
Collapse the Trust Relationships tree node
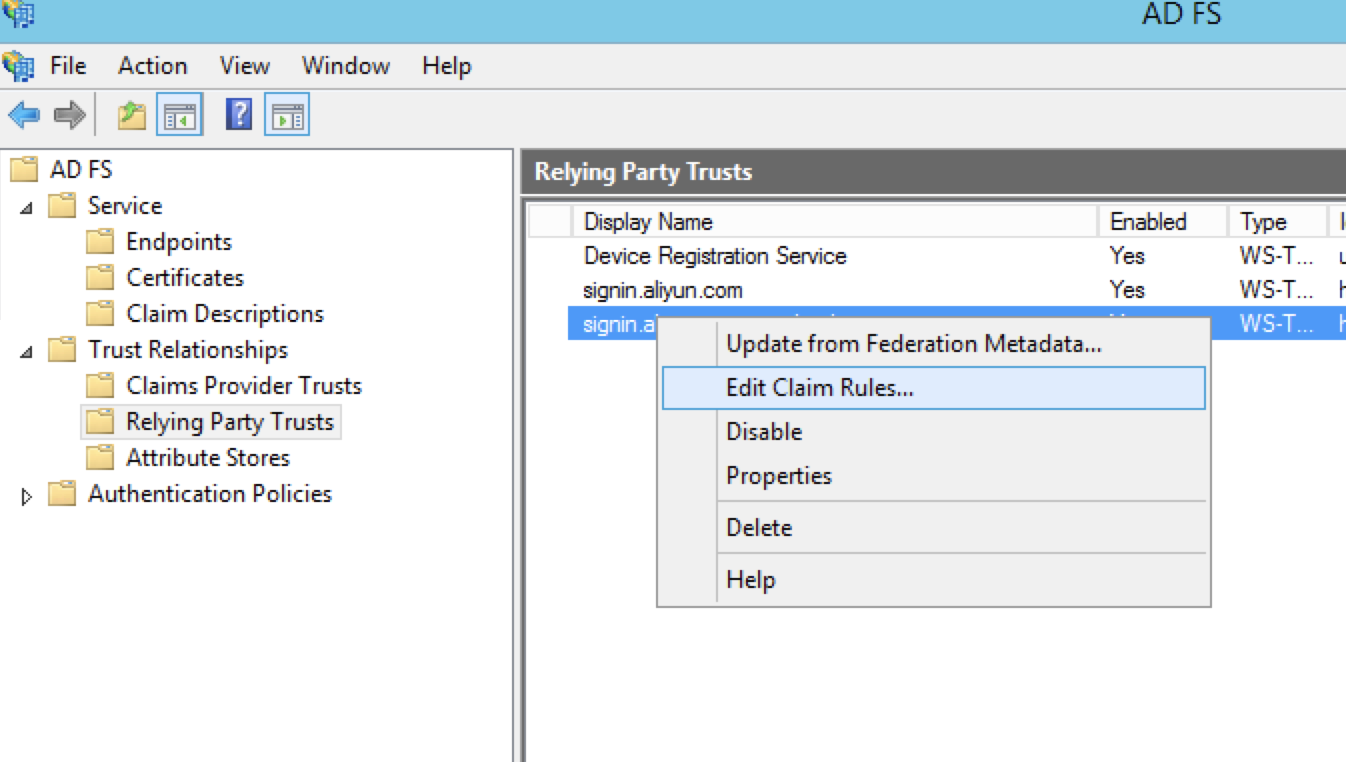point(27,352)
